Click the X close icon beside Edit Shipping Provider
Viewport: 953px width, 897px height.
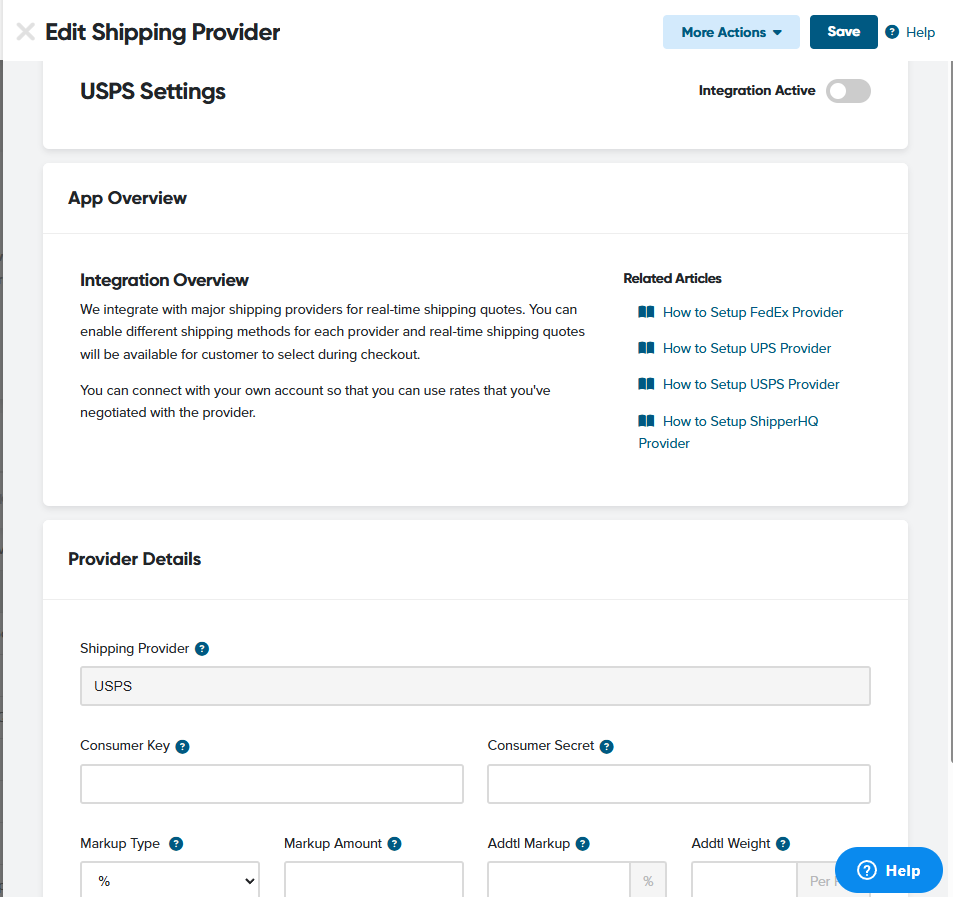point(25,32)
